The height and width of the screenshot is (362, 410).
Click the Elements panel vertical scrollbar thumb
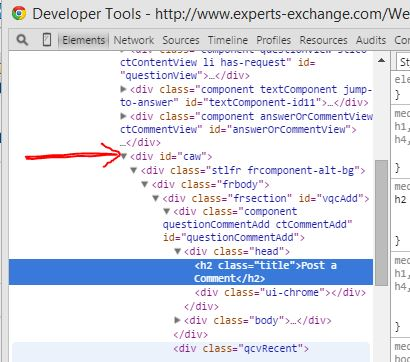(381, 223)
